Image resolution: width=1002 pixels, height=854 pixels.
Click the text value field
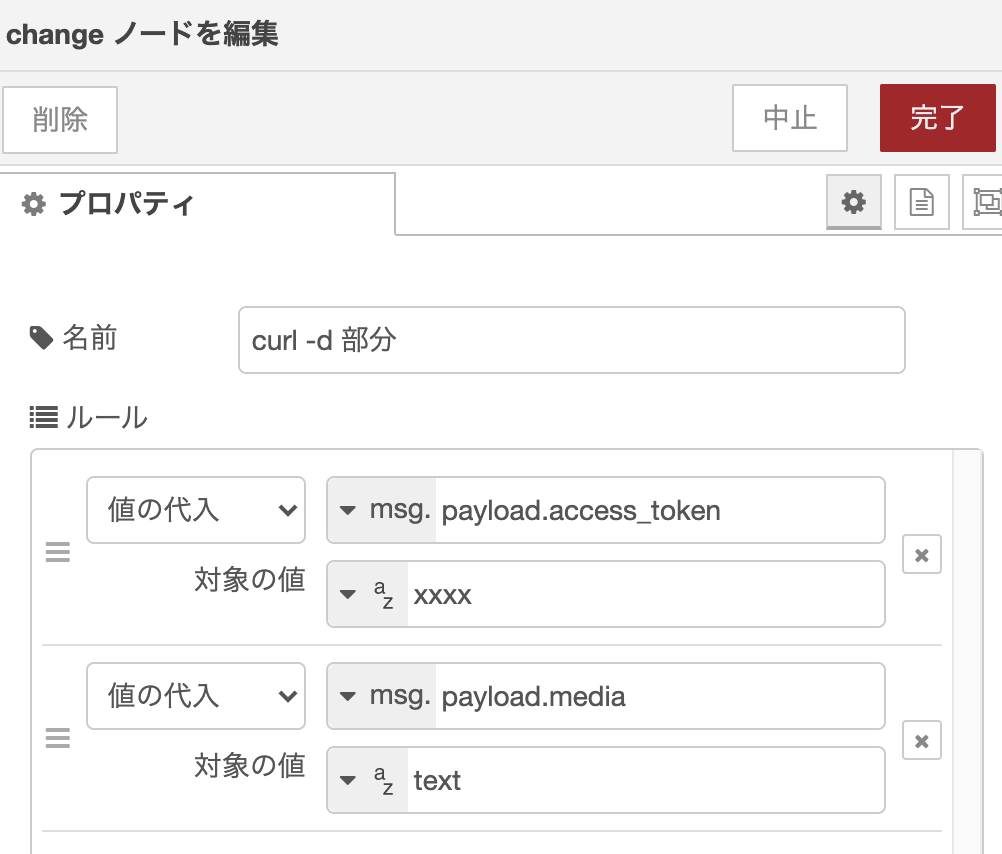646,780
